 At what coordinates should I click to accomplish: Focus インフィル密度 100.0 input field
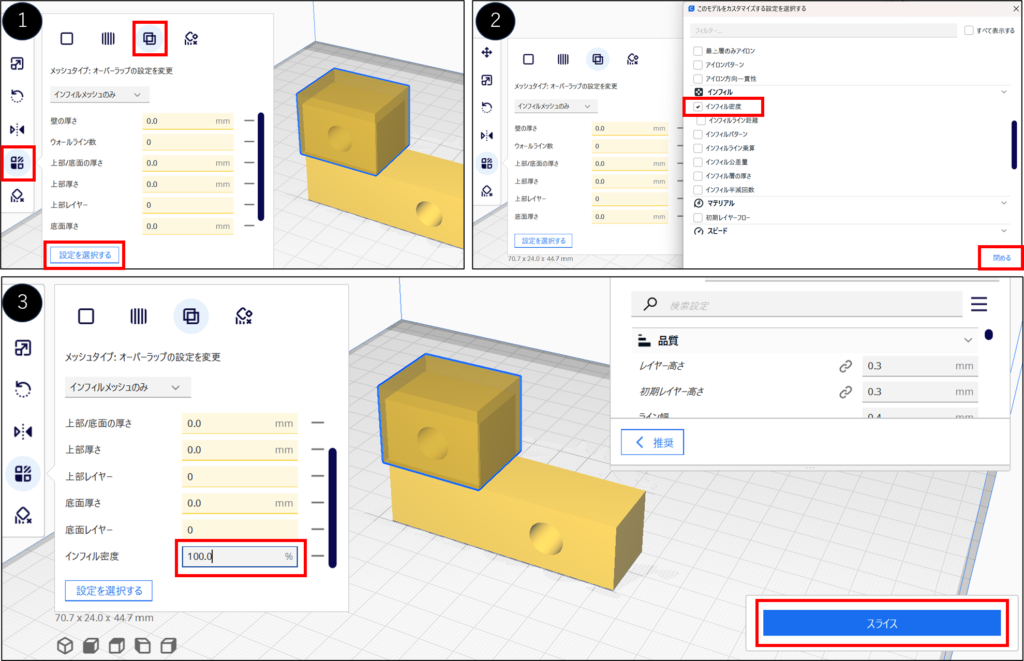240,556
